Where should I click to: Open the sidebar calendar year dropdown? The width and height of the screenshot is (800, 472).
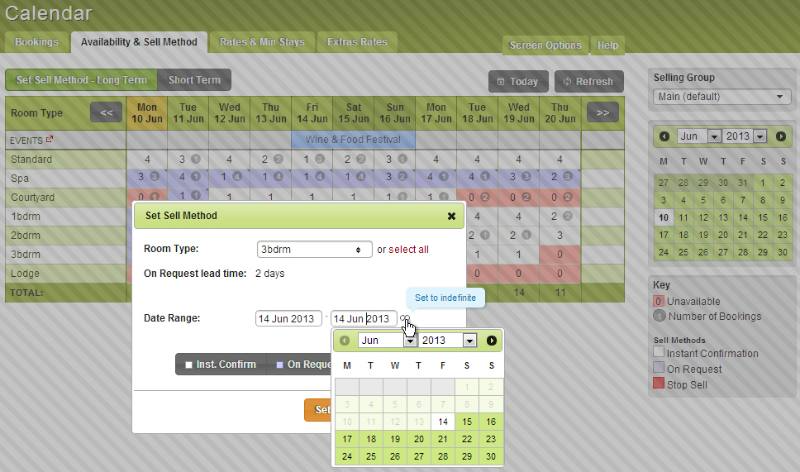point(745,136)
